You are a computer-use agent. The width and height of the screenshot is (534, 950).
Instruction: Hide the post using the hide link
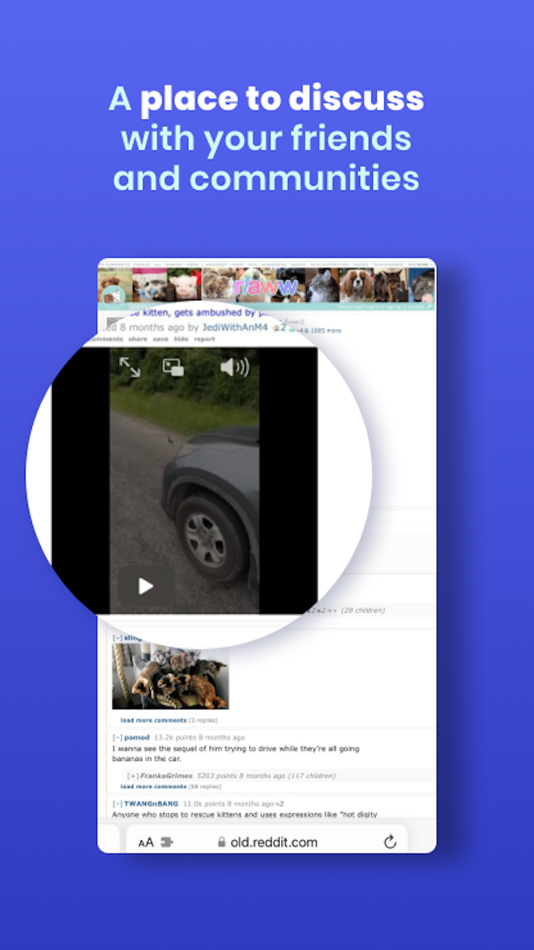181,339
